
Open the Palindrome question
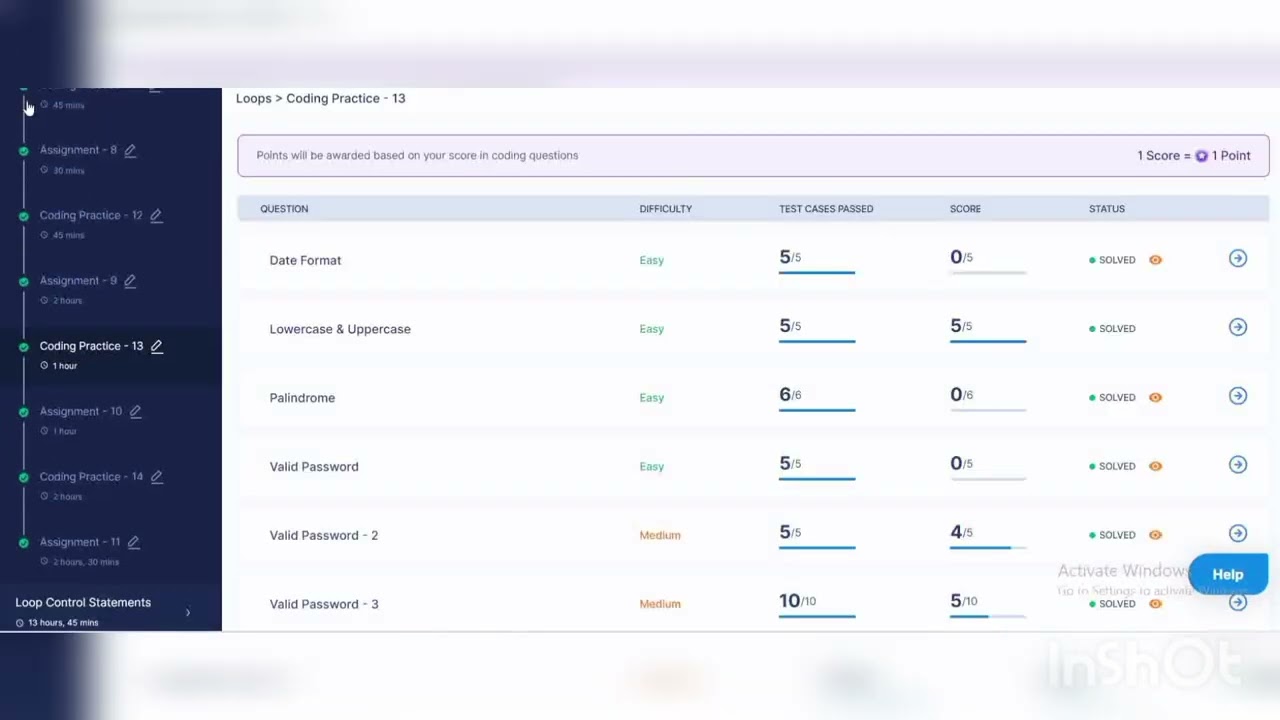(302, 398)
